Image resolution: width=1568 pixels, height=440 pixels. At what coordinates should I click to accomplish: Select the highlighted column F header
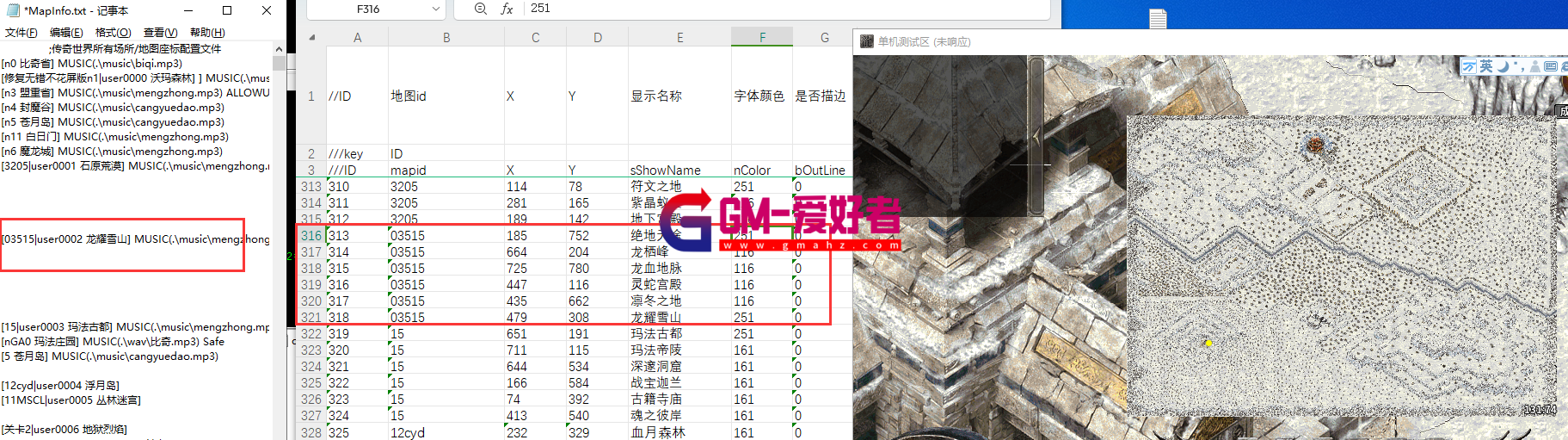762,37
